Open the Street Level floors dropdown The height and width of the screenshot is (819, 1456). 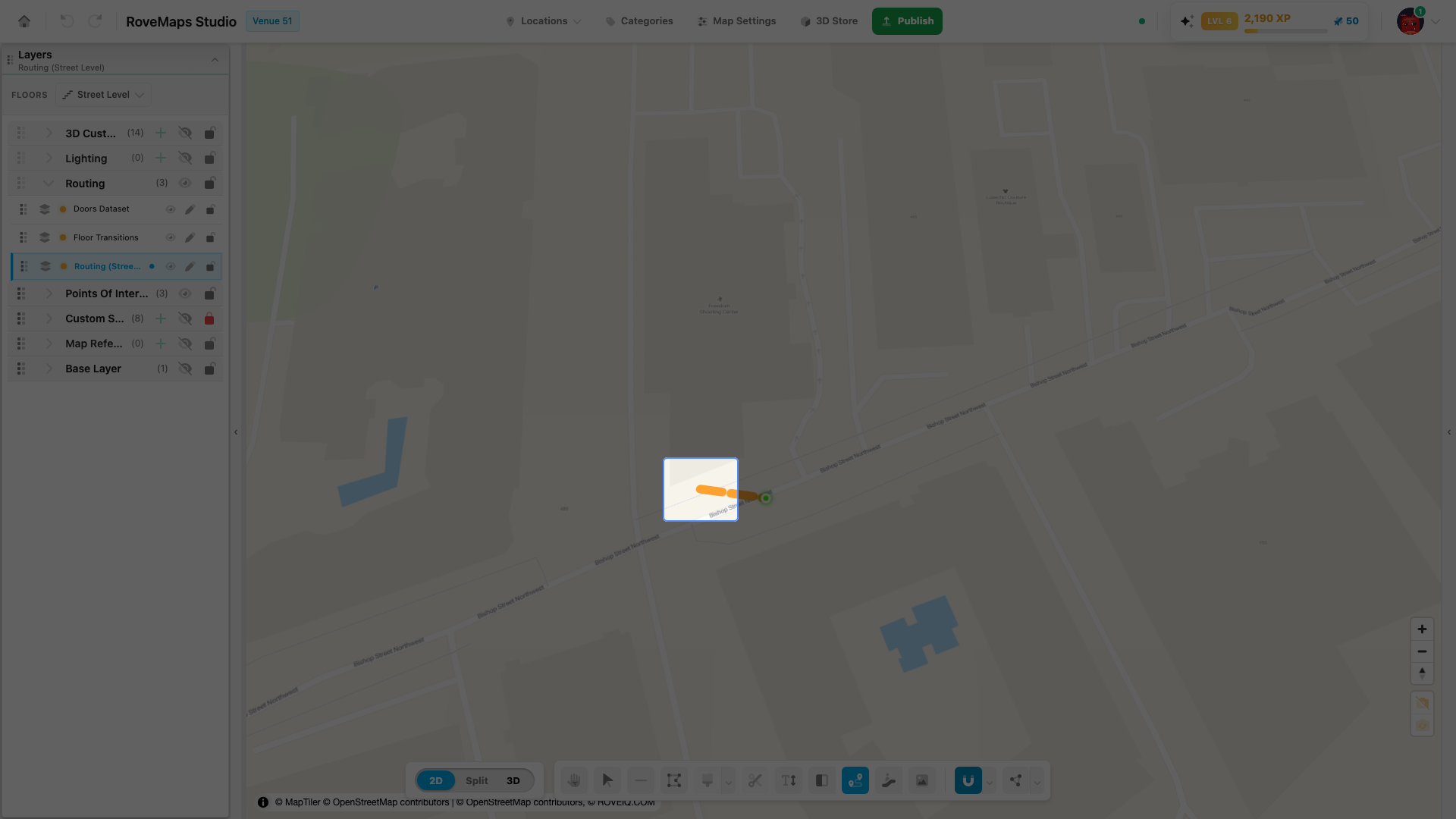103,95
